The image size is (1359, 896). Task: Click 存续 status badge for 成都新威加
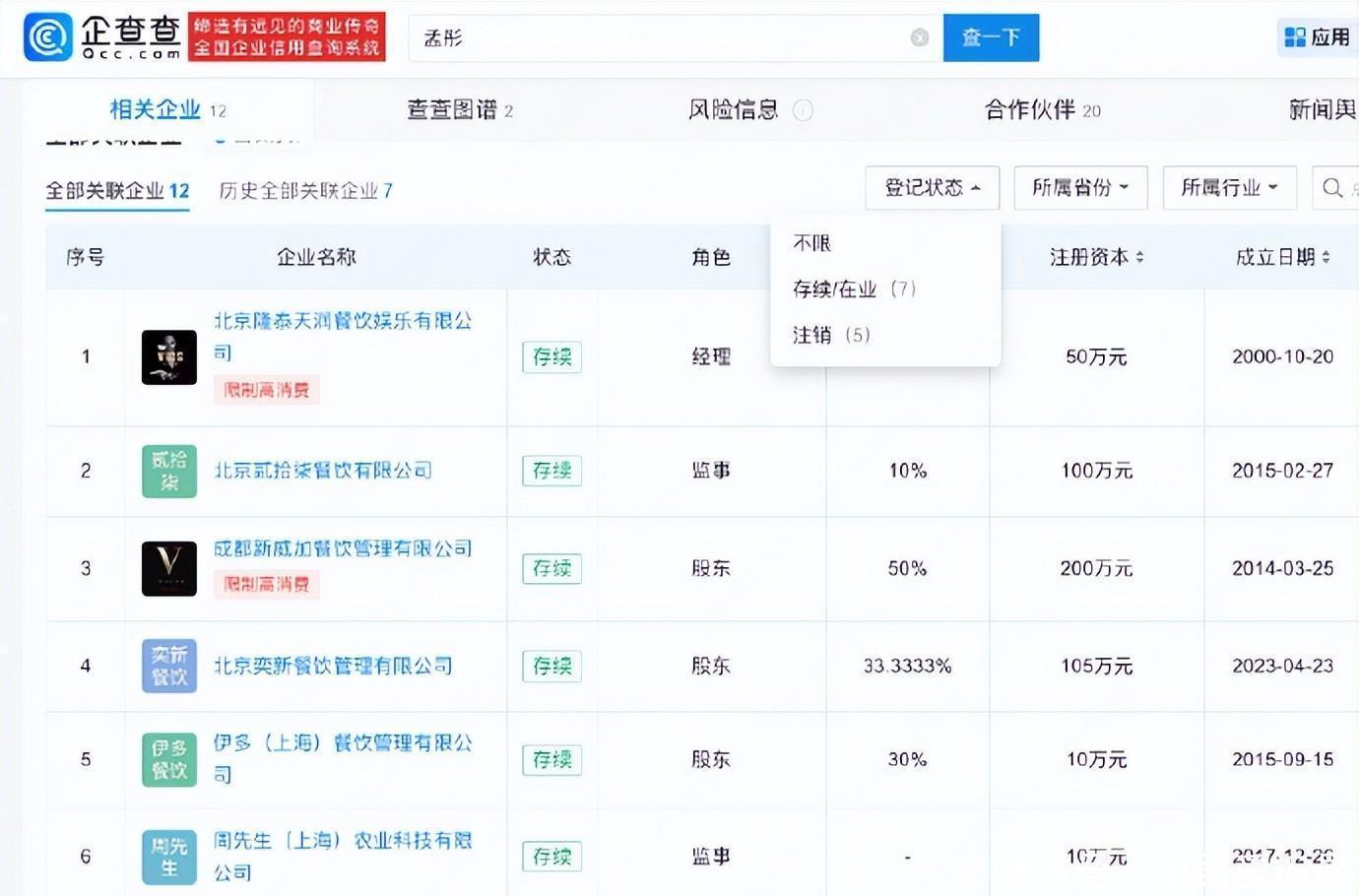coord(551,568)
